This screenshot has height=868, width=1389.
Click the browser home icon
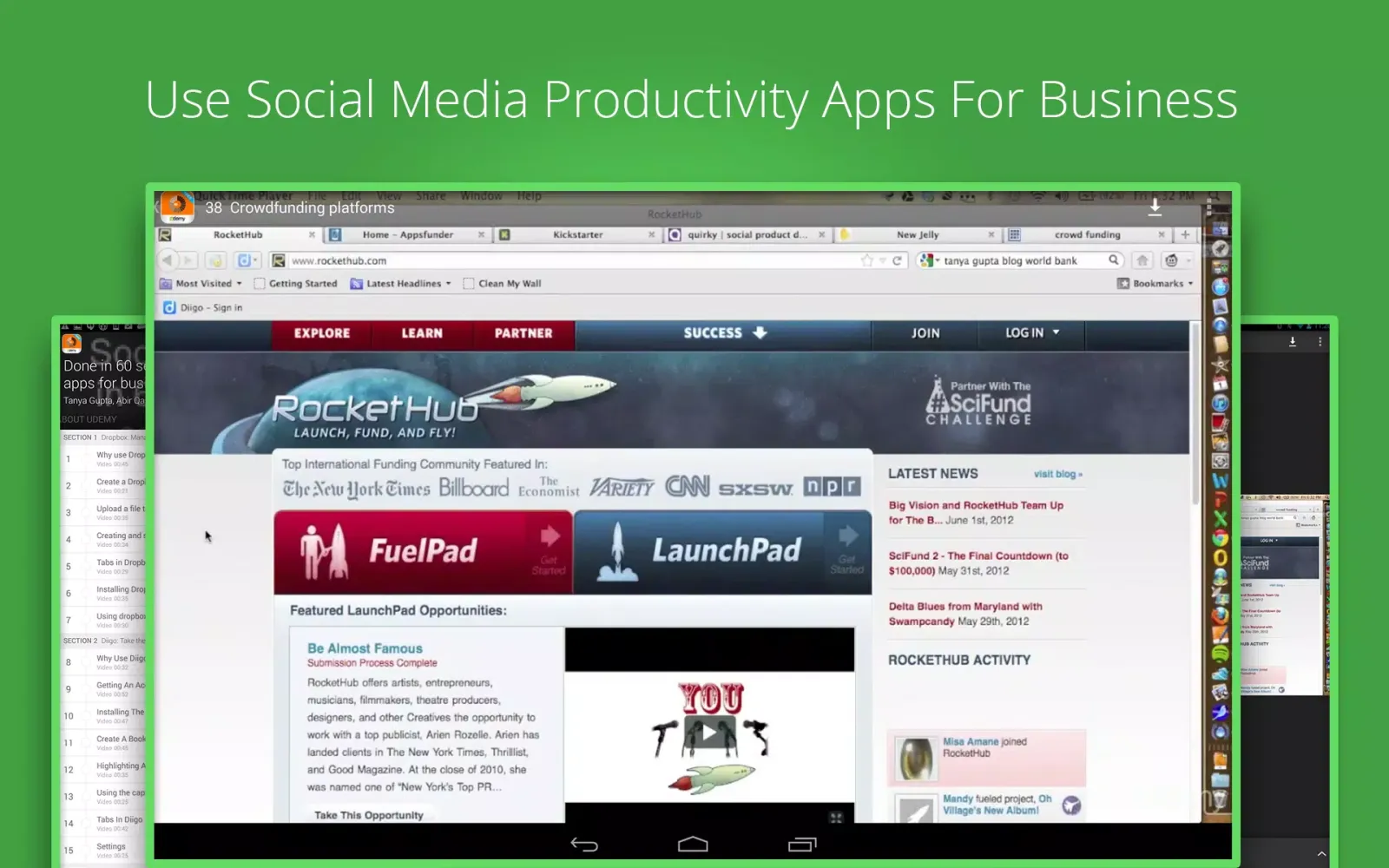click(x=1142, y=260)
